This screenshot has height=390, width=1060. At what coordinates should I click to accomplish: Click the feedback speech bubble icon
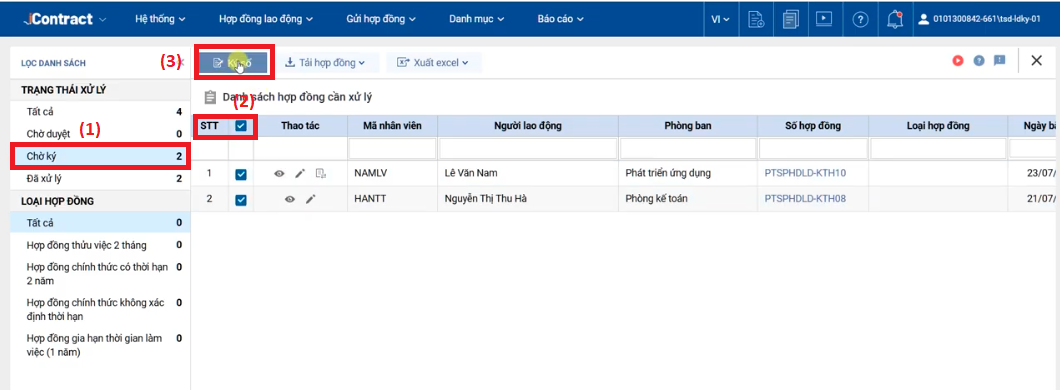(999, 61)
